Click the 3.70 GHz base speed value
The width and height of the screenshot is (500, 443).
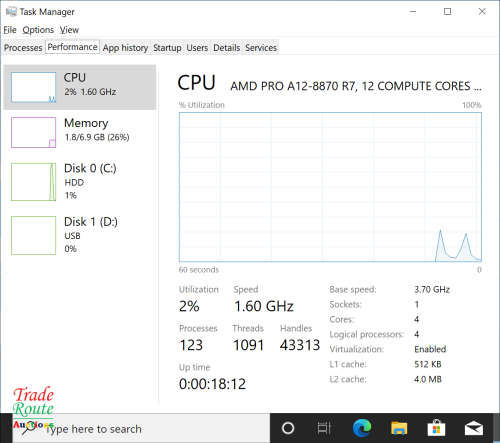[432, 289]
